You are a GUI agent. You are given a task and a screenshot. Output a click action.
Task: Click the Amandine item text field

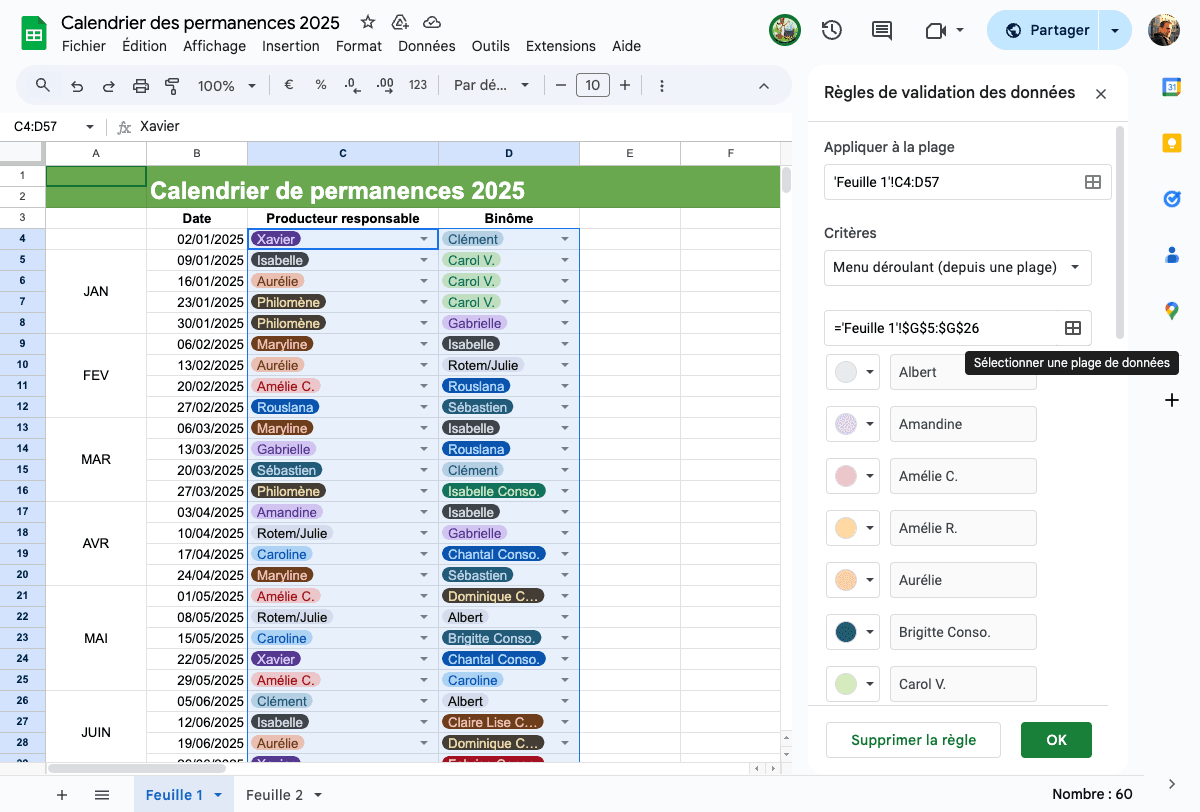coord(963,424)
